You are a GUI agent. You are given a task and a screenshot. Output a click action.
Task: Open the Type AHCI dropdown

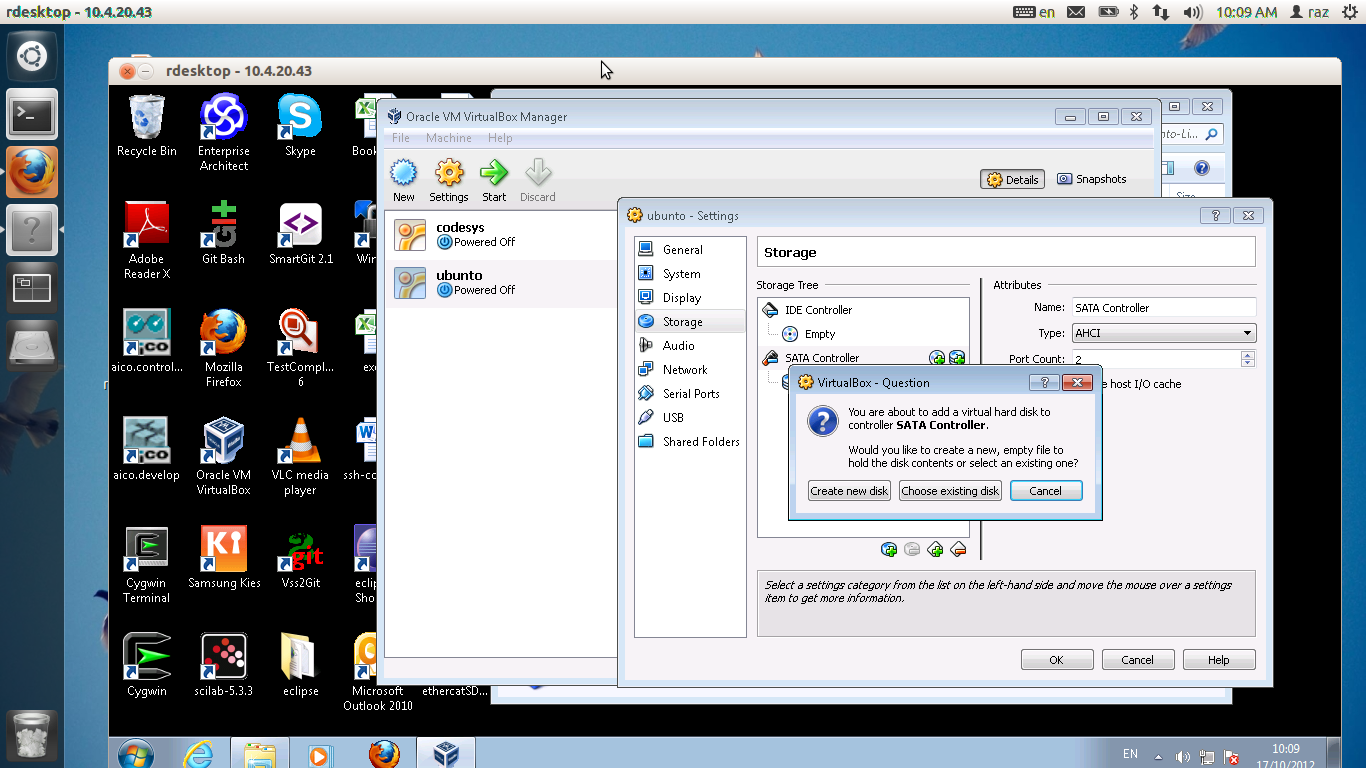1164,333
